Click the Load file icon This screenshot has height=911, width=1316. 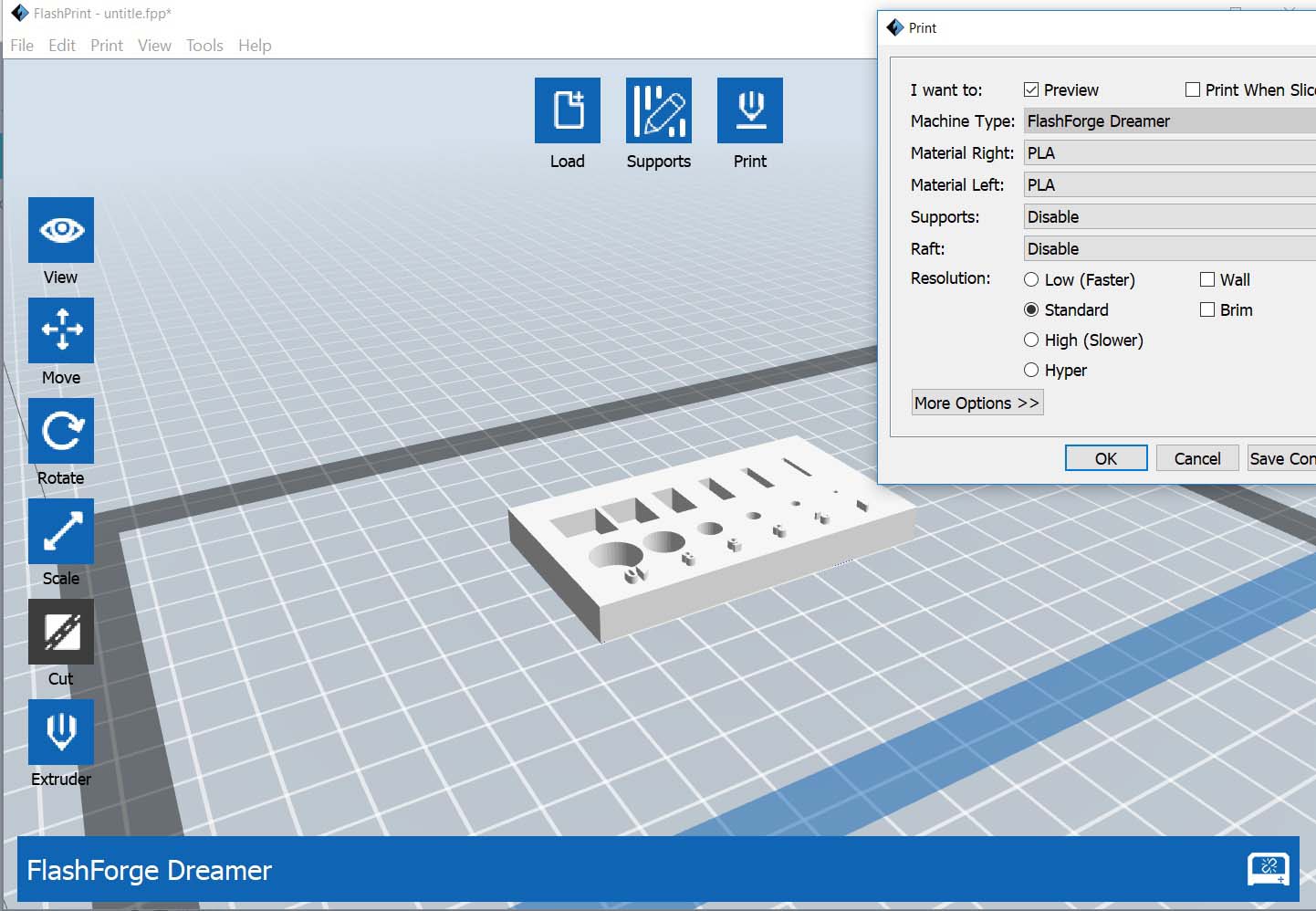point(568,110)
